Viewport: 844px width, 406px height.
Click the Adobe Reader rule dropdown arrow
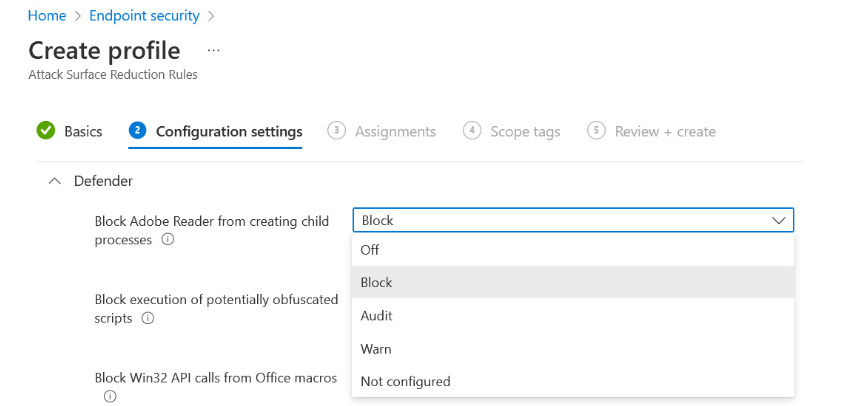pyautogui.click(x=779, y=220)
